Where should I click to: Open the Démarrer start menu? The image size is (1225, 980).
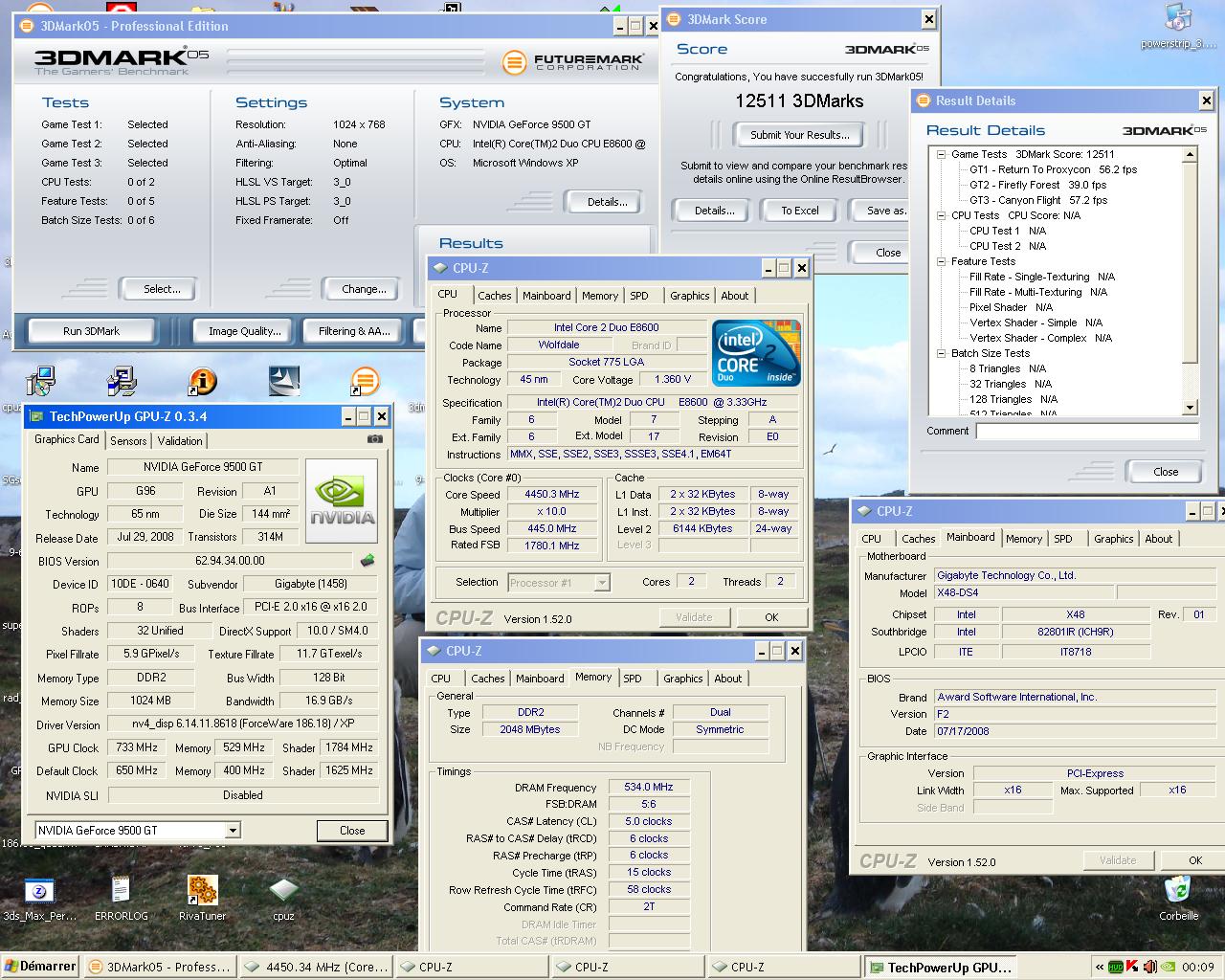pos(40,967)
